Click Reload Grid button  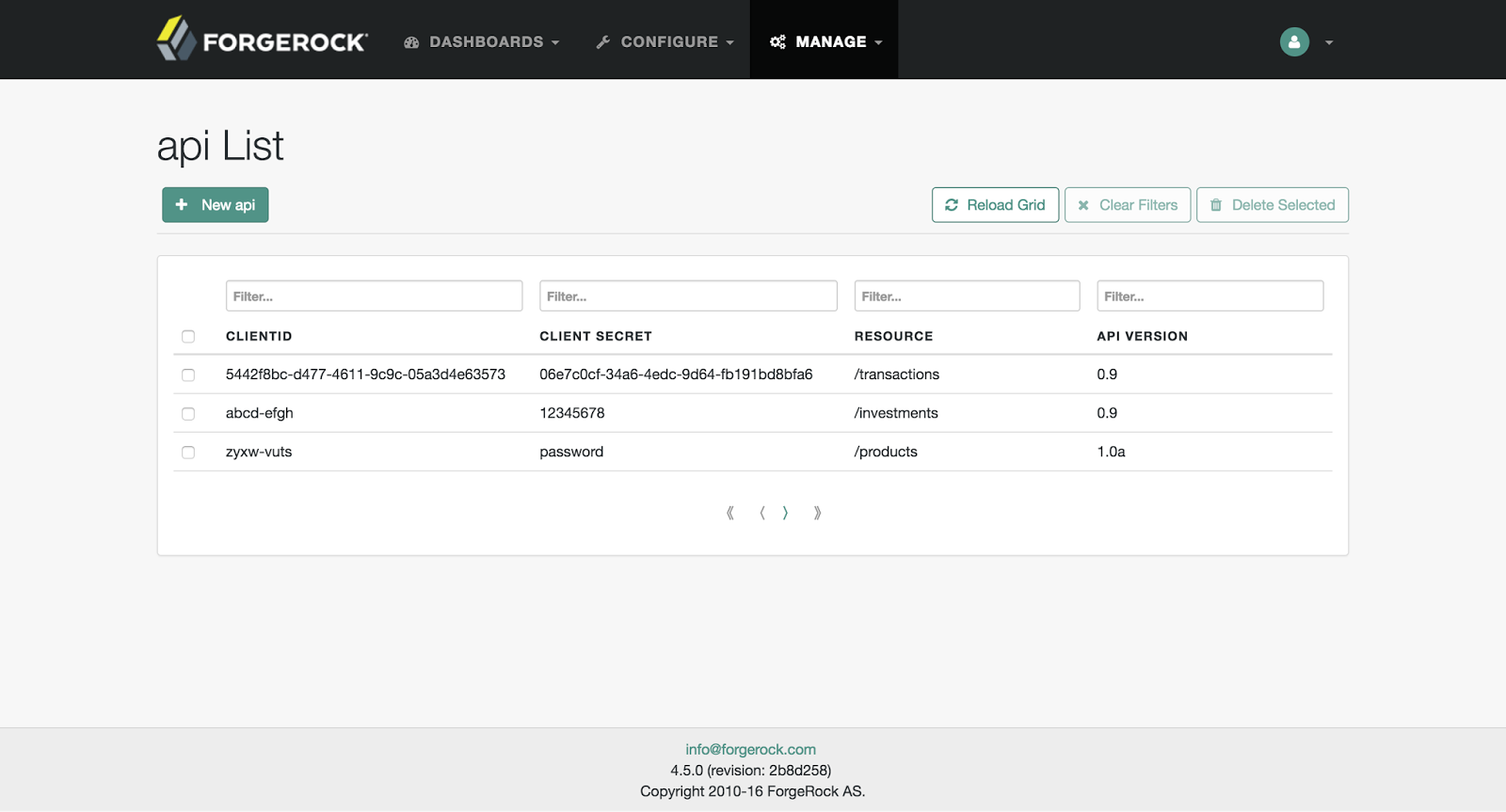995,205
